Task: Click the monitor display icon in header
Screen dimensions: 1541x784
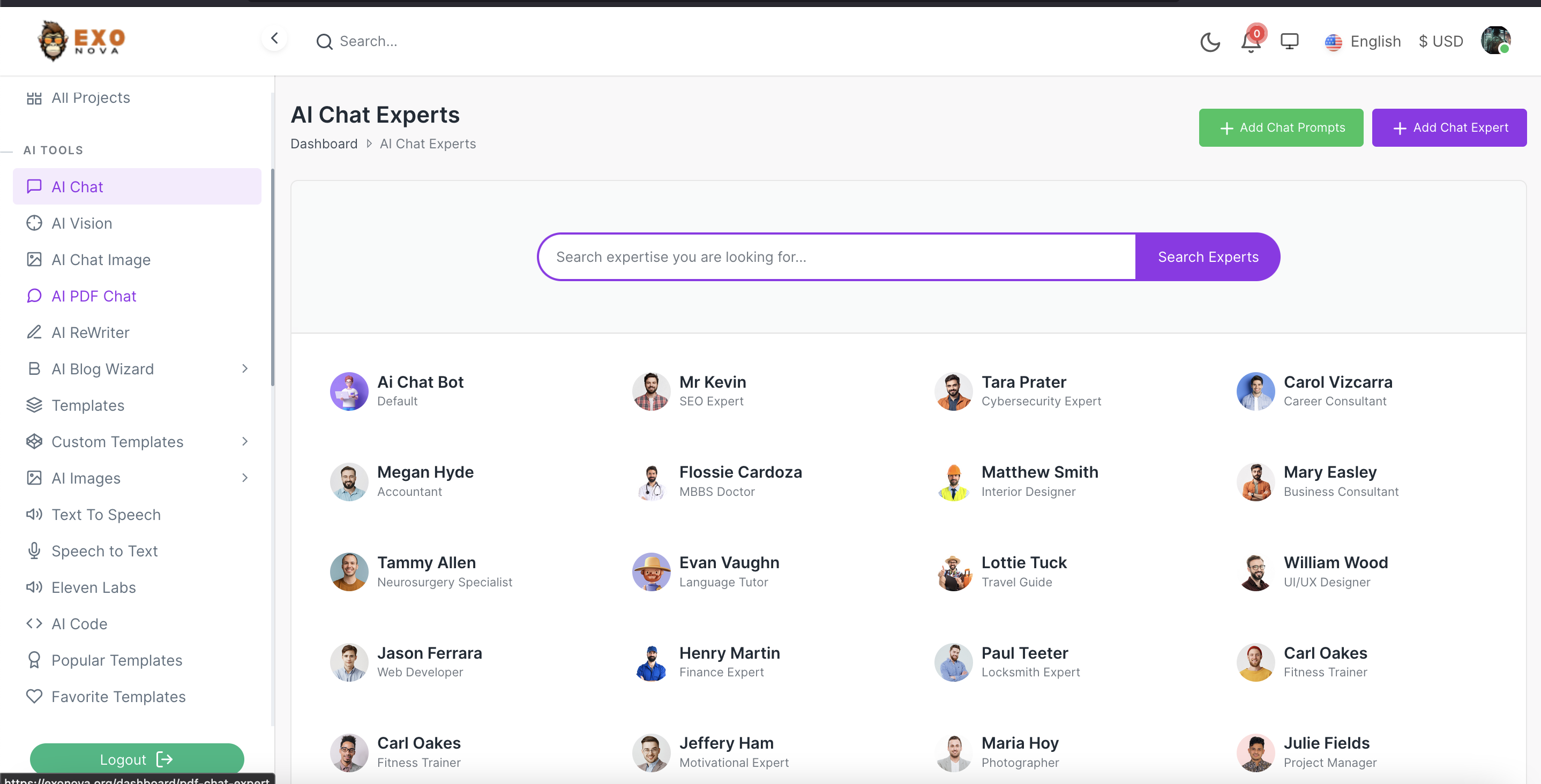Action: [1289, 41]
